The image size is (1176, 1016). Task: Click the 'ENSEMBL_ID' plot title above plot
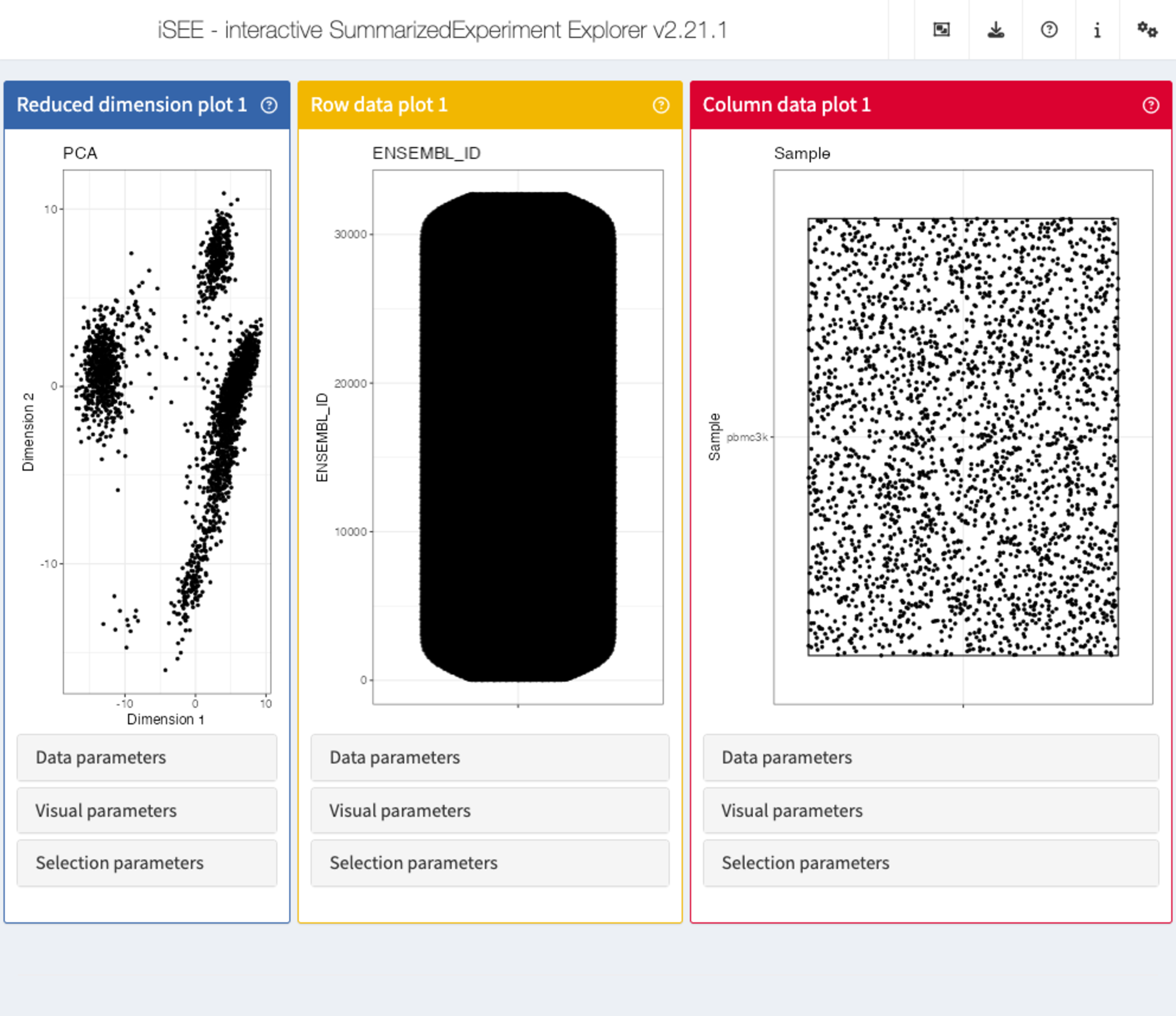(x=426, y=154)
